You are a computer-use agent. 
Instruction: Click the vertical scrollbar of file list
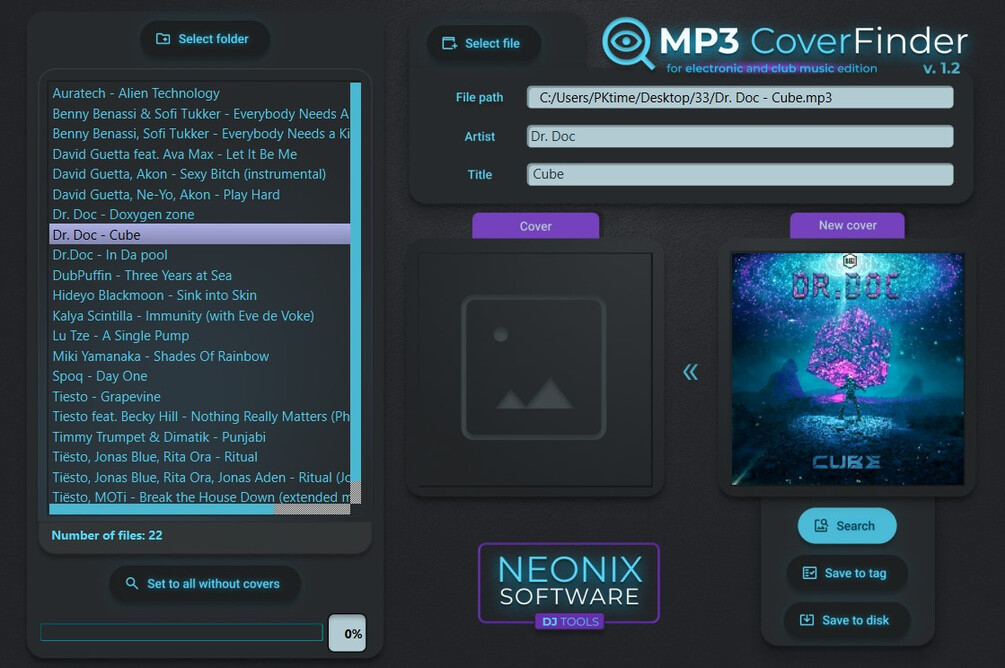356,292
